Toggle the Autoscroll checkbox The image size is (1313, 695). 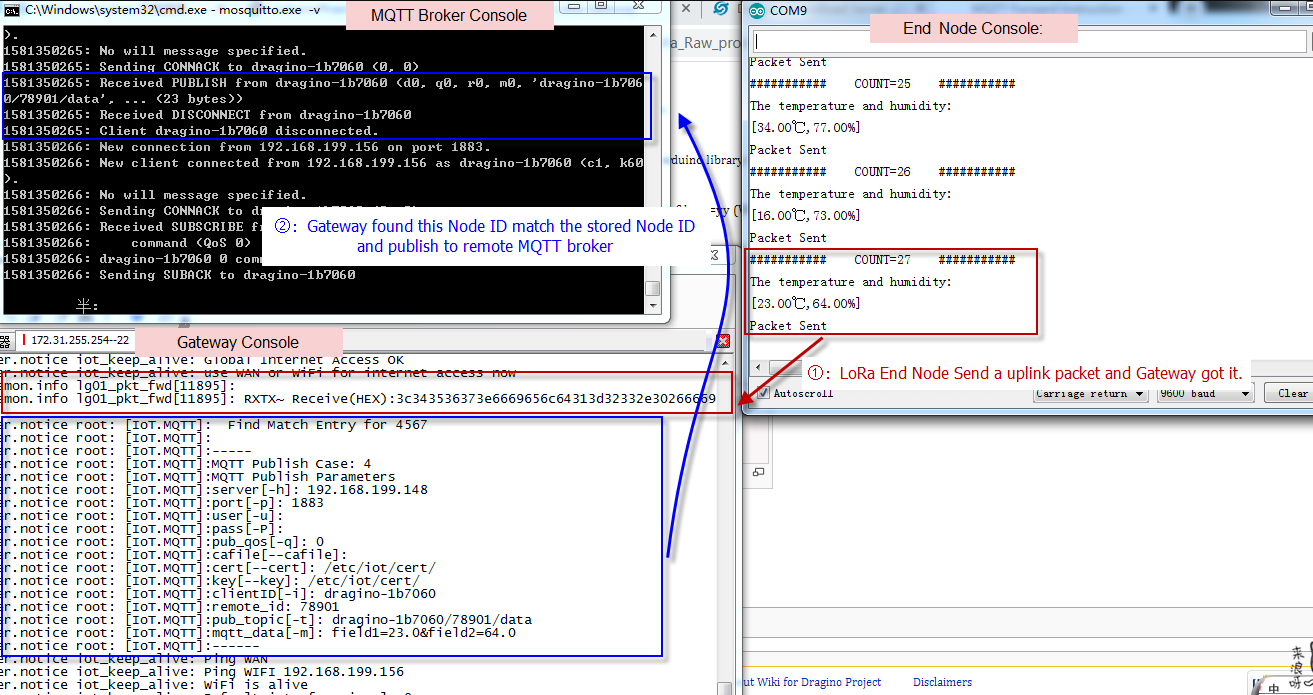point(763,393)
